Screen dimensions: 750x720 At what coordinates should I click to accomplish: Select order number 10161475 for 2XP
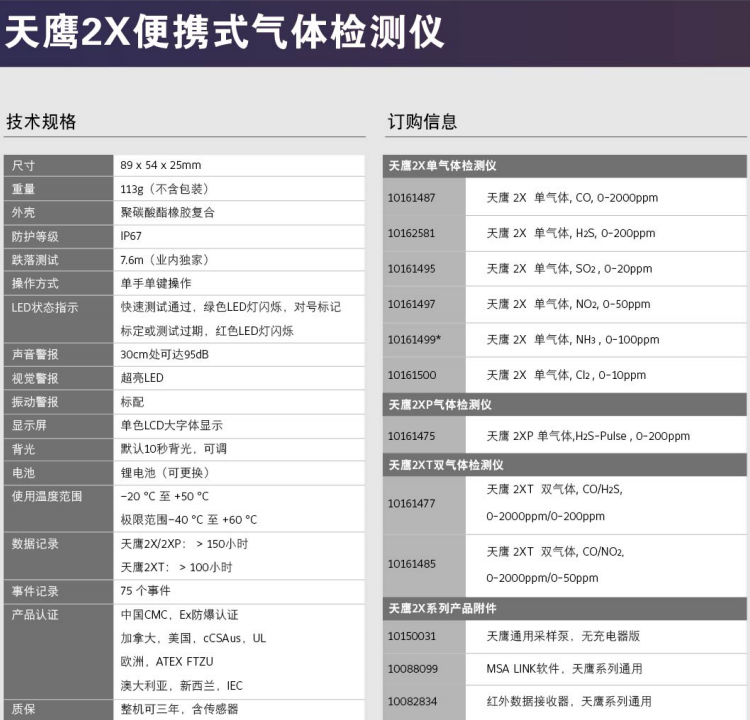click(412, 436)
